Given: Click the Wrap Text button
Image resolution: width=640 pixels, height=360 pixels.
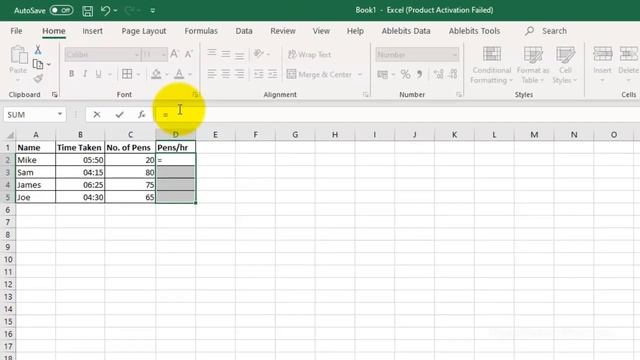Looking at the screenshot, I should 309,54.
